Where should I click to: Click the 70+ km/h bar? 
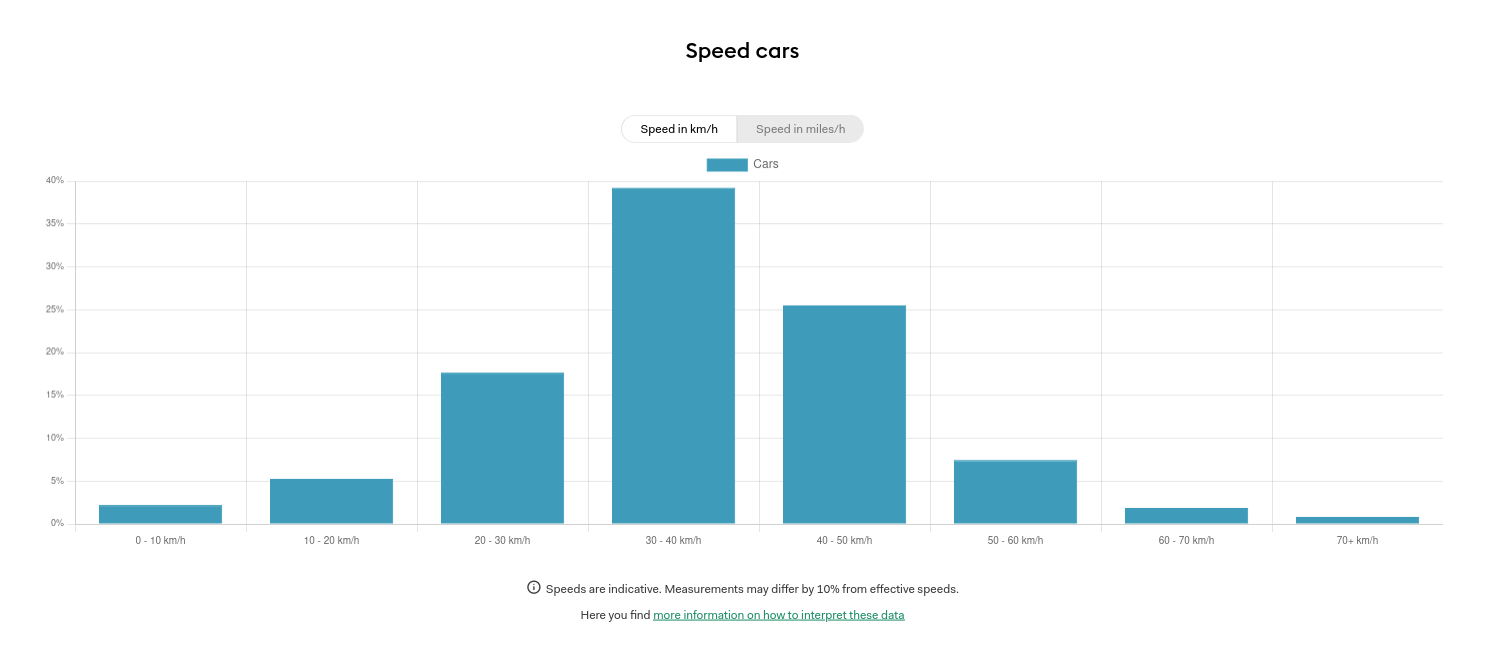point(1357,520)
